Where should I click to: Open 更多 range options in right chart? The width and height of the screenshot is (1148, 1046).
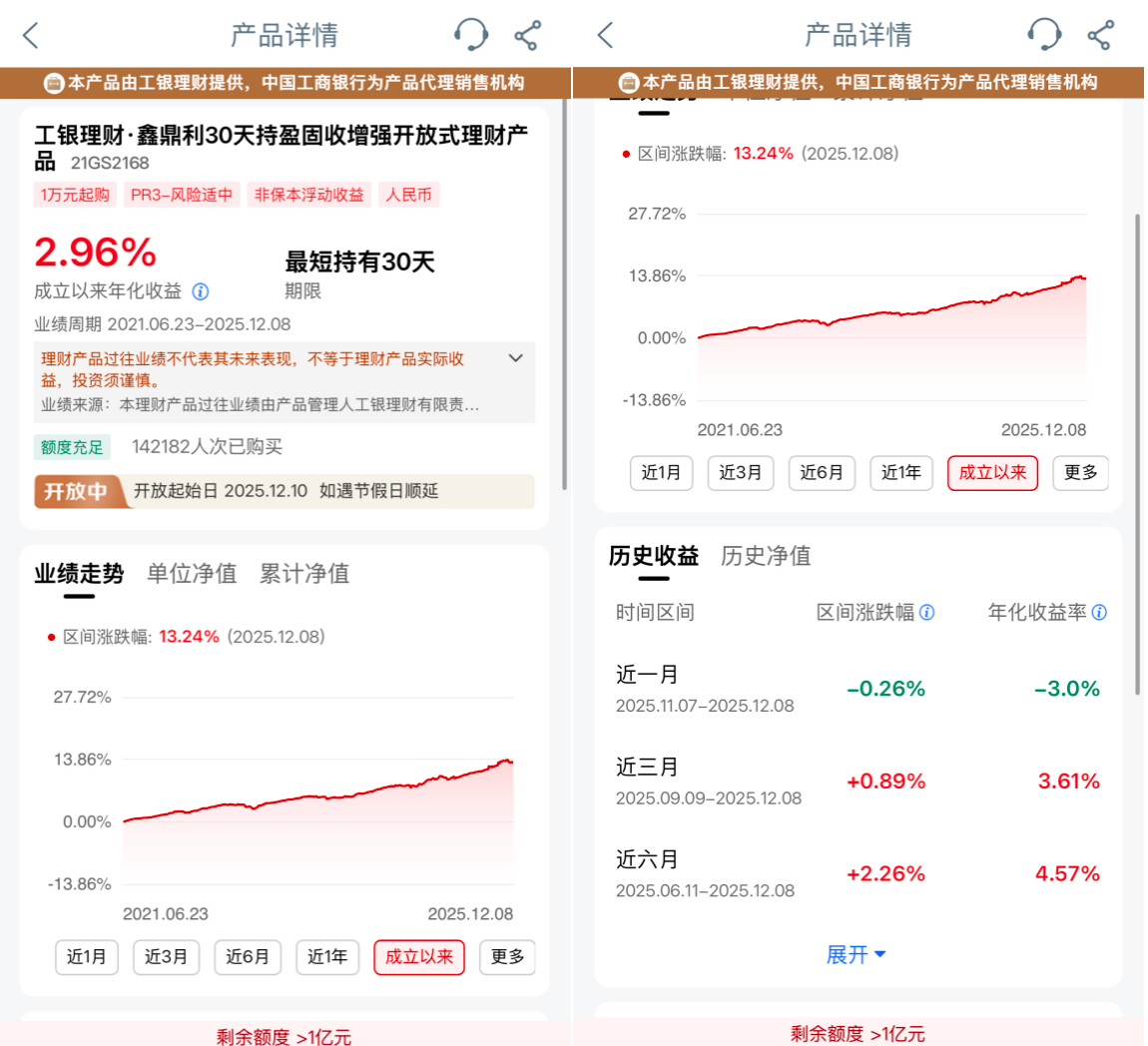pyautogui.click(x=1080, y=473)
